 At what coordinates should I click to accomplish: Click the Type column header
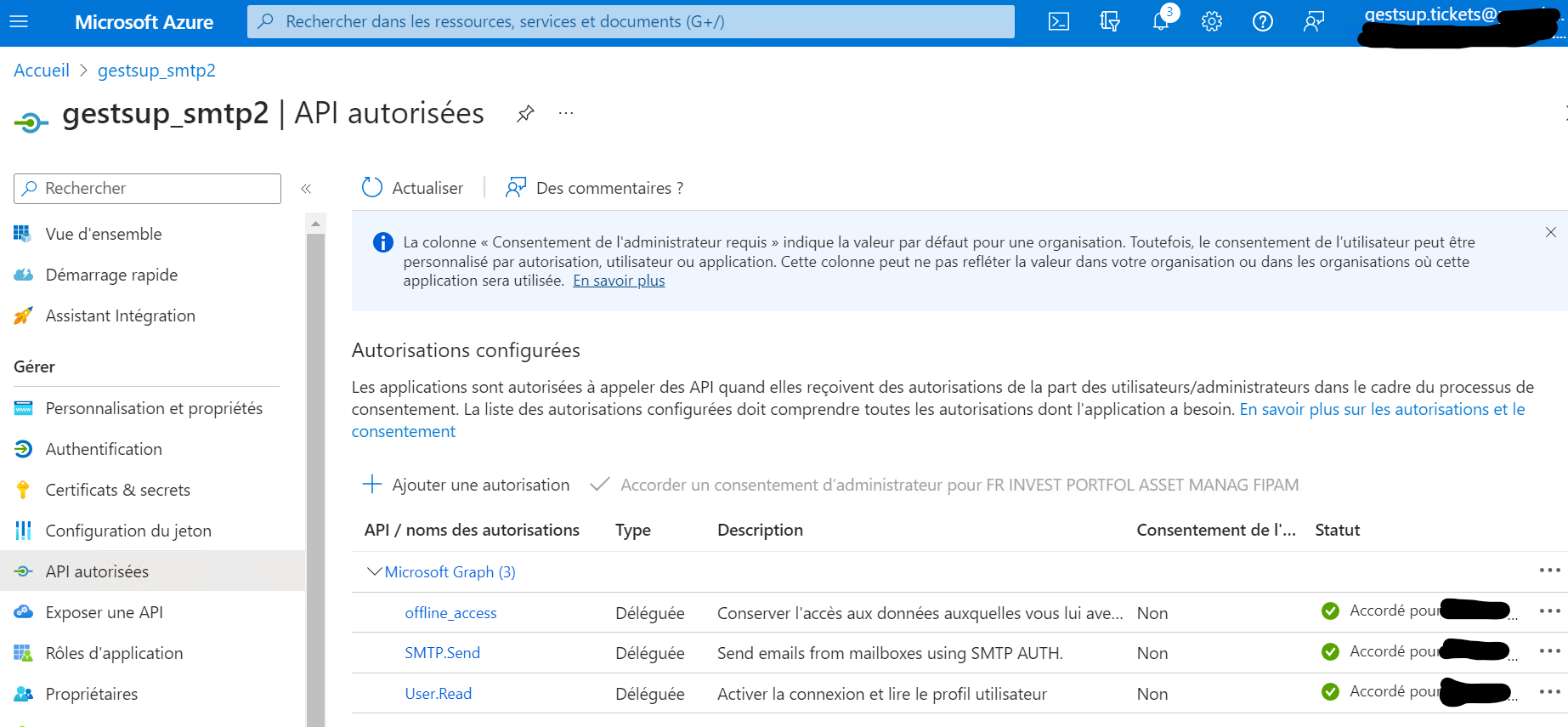point(633,530)
